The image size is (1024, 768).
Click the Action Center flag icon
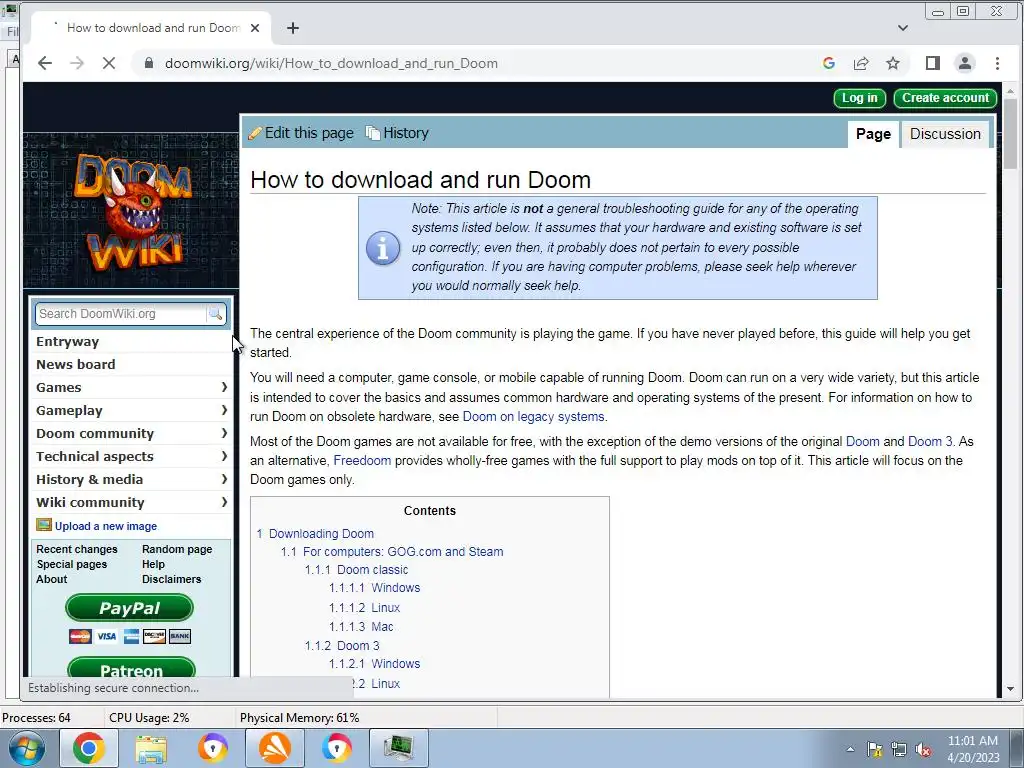coord(874,749)
